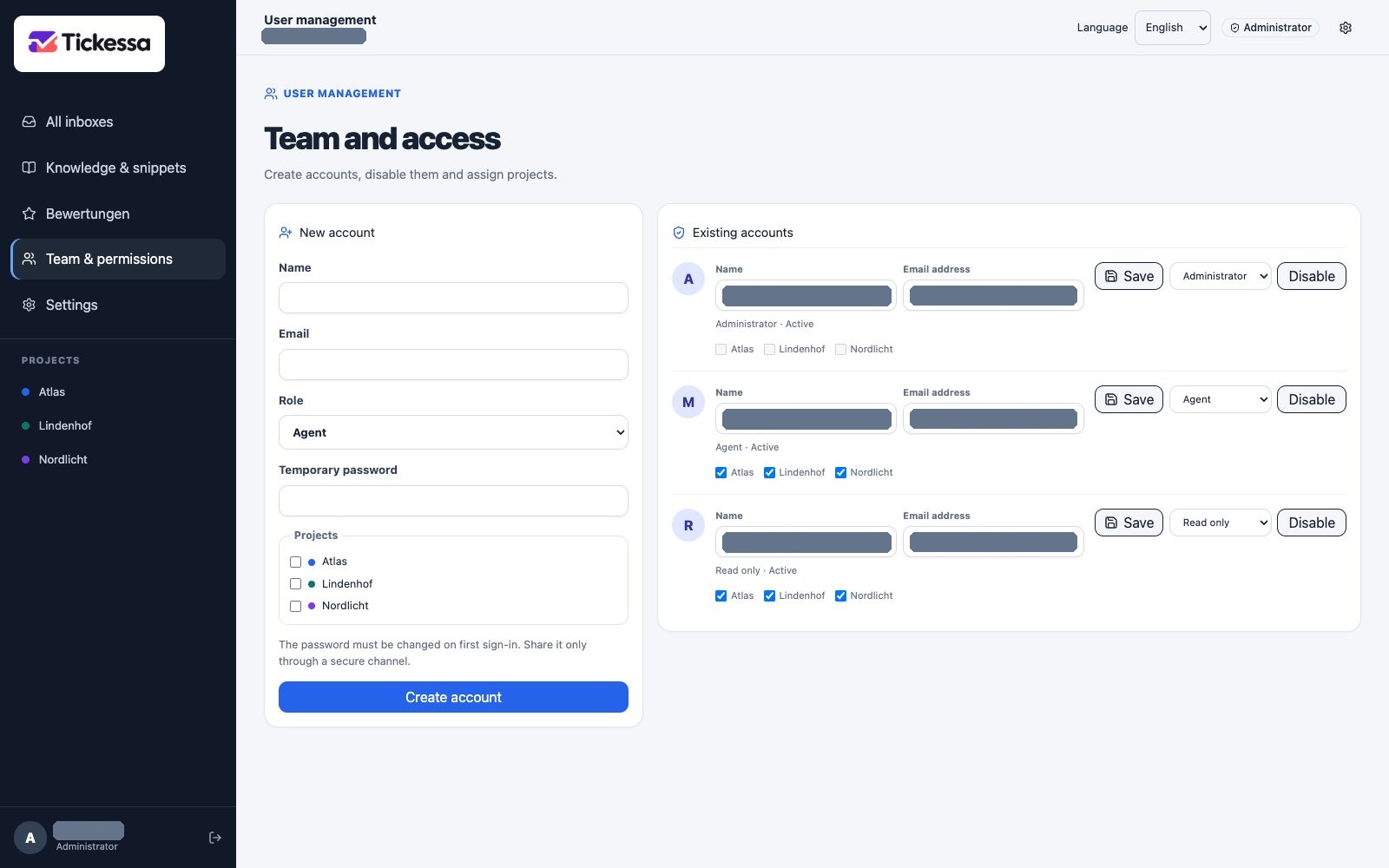Click the Name field of the Administrator account
Image resolution: width=1389 pixels, height=868 pixels.
806,295
